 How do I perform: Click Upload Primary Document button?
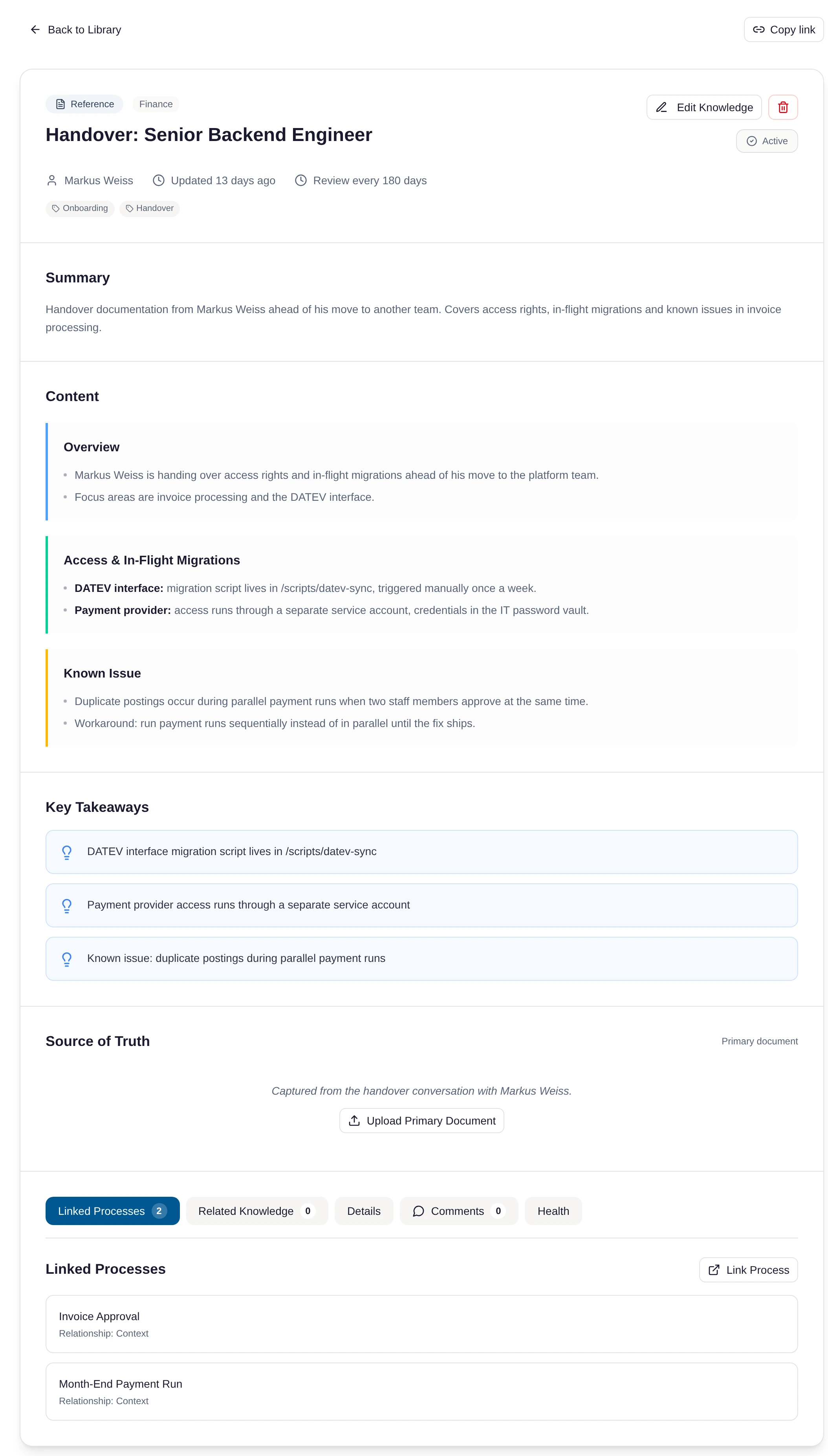421,1120
